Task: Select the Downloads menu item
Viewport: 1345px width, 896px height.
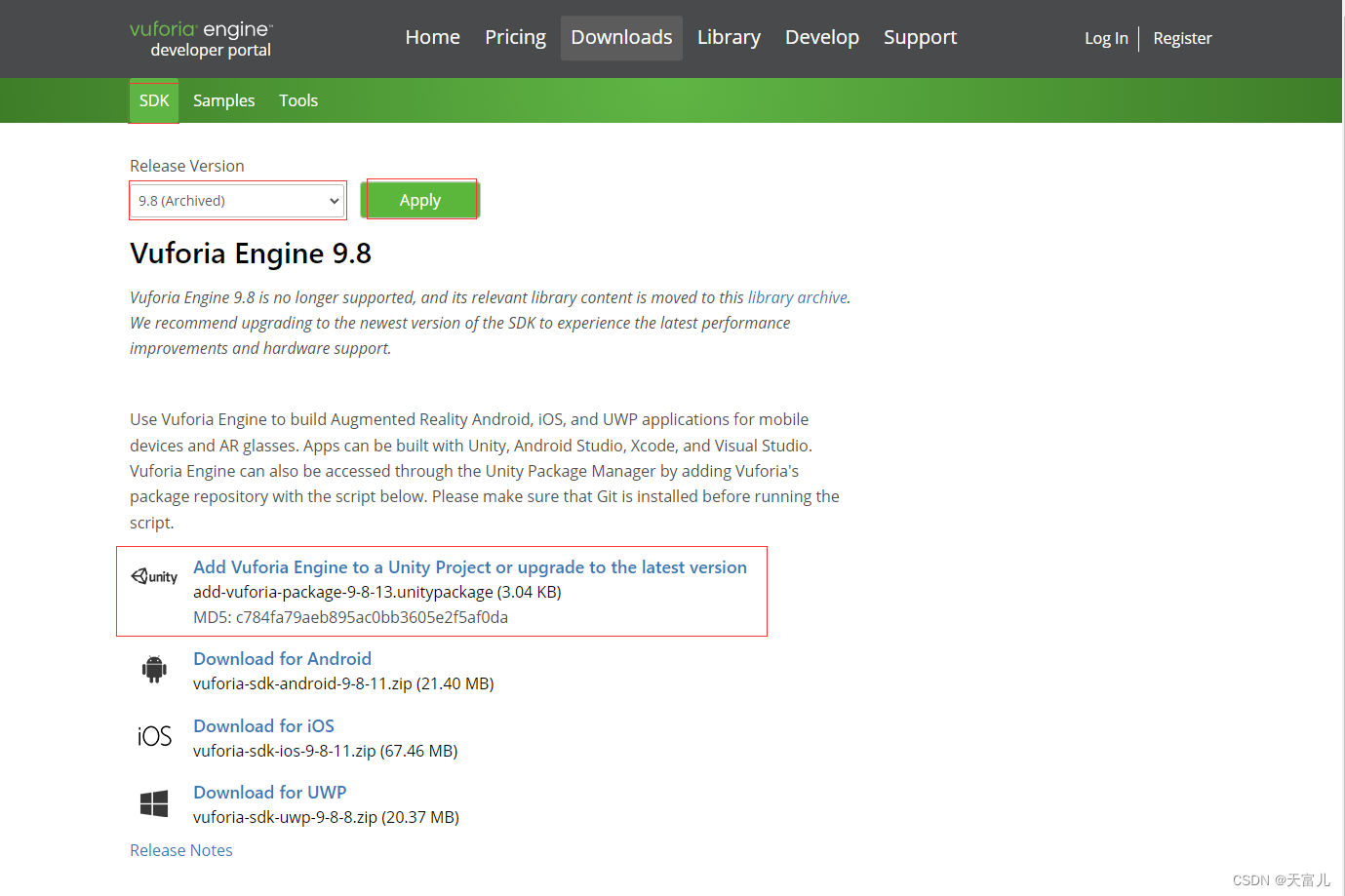Action: (621, 37)
